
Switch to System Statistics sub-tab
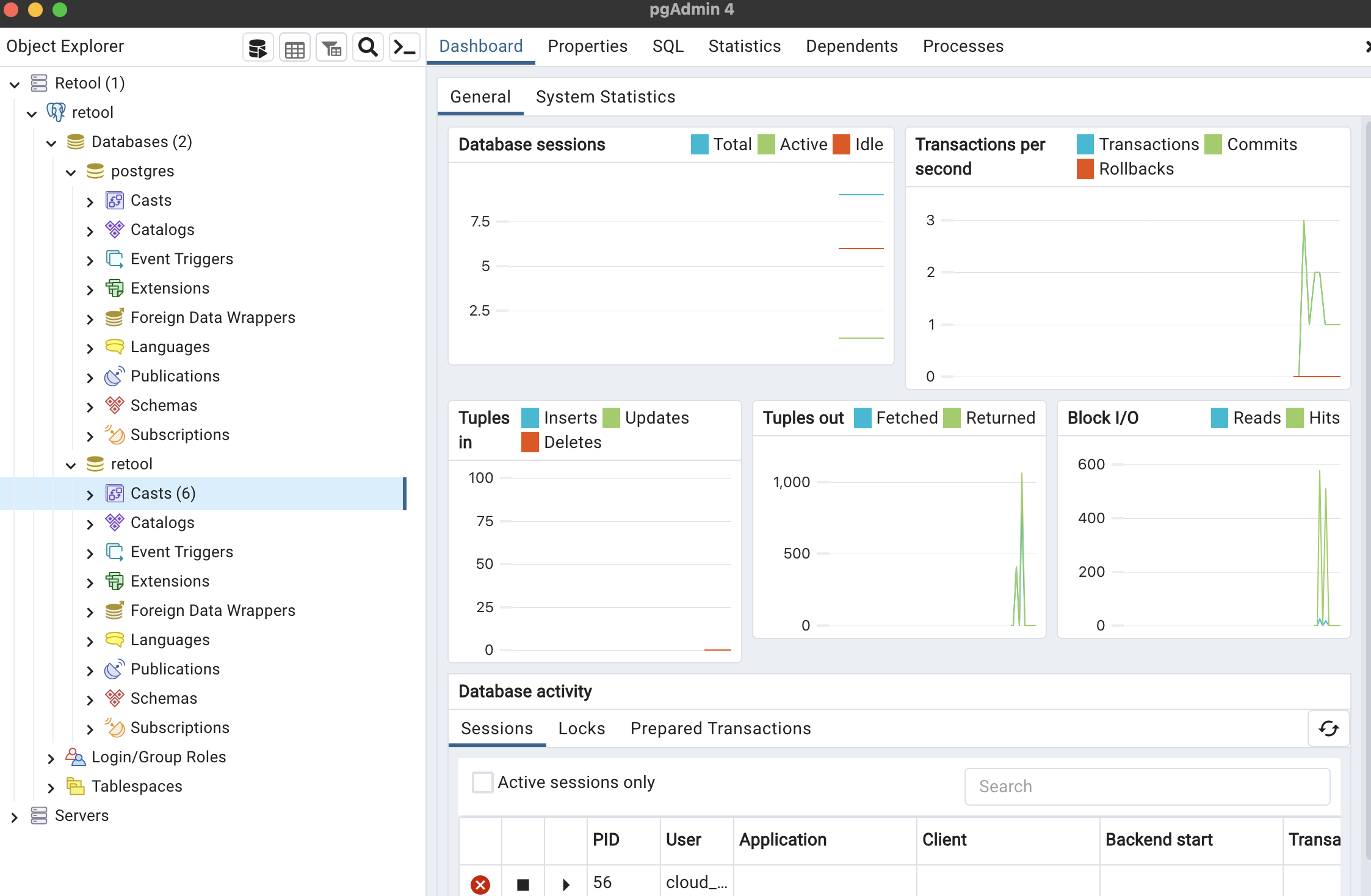606,97
